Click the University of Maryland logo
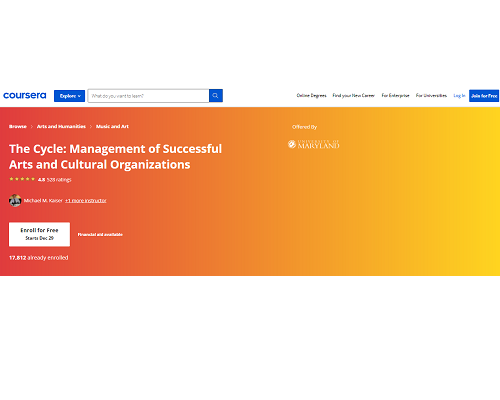Screen dimensions: 500x400 click(313, 144)
